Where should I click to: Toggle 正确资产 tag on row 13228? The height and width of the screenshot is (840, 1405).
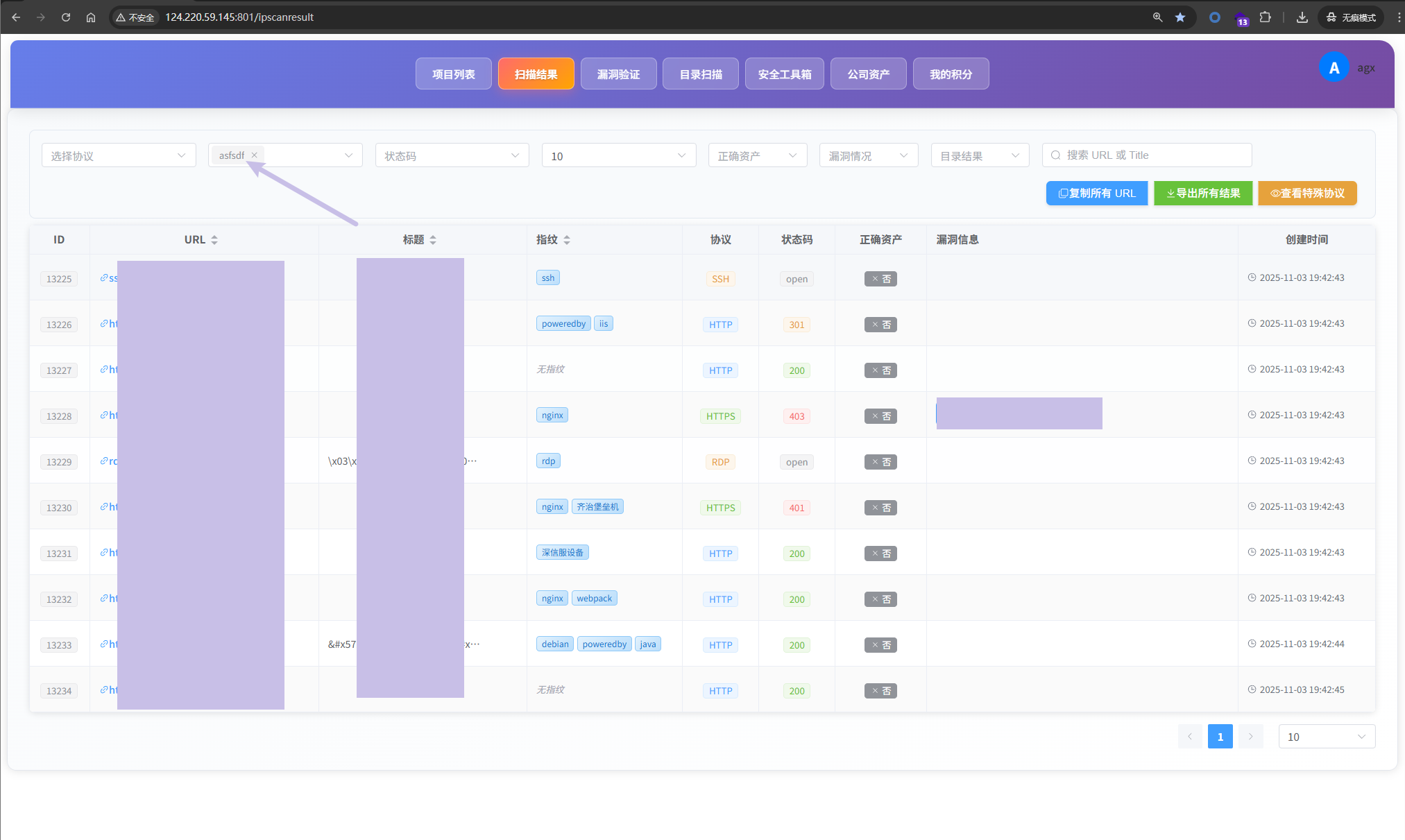880,416
